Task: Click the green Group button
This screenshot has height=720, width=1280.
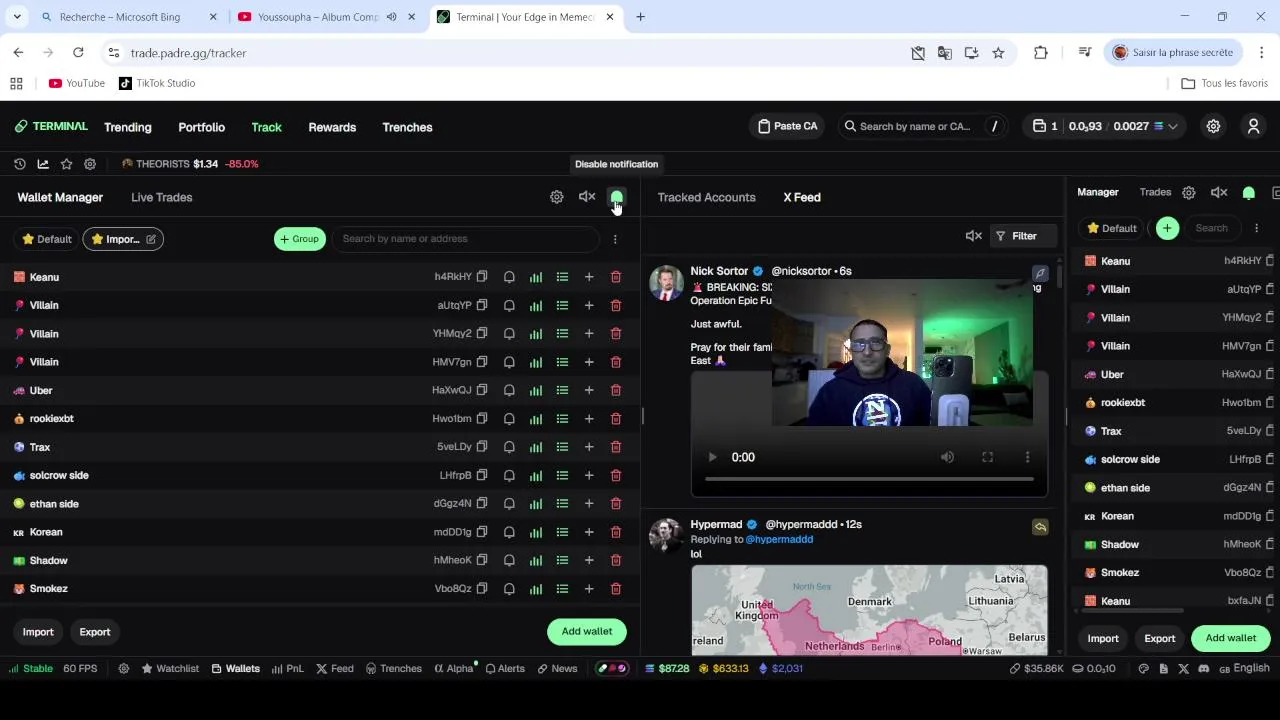Action: pos(300,239)
